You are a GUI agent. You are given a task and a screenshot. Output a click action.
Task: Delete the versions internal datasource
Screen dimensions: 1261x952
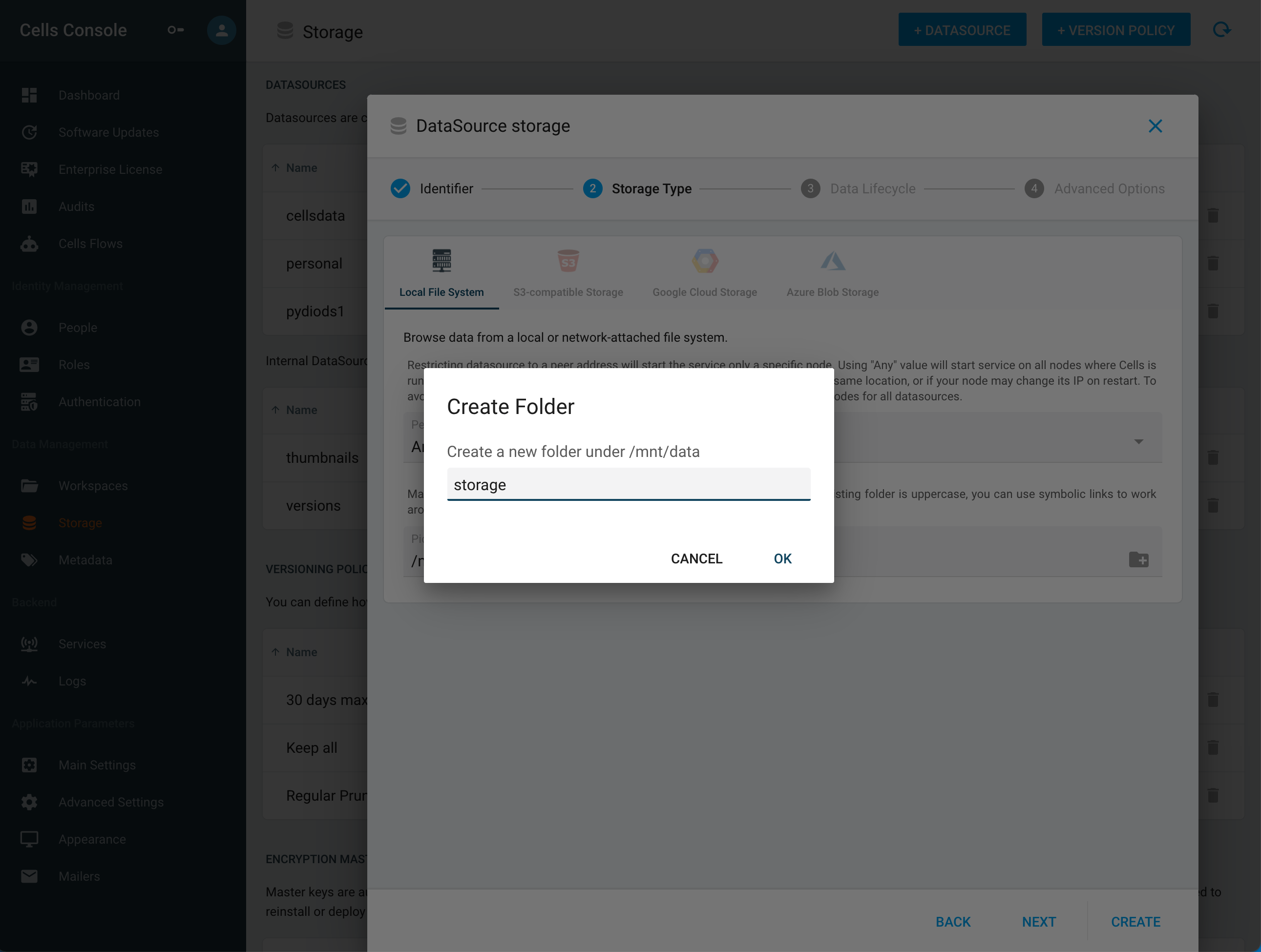click(x=1213, y=505)
